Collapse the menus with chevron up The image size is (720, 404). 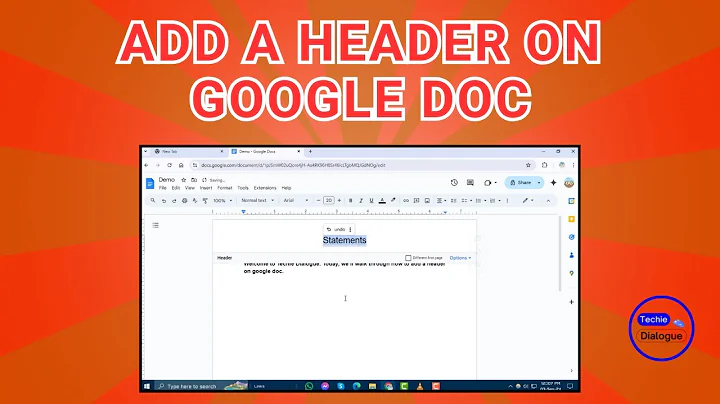coord(548,201)
